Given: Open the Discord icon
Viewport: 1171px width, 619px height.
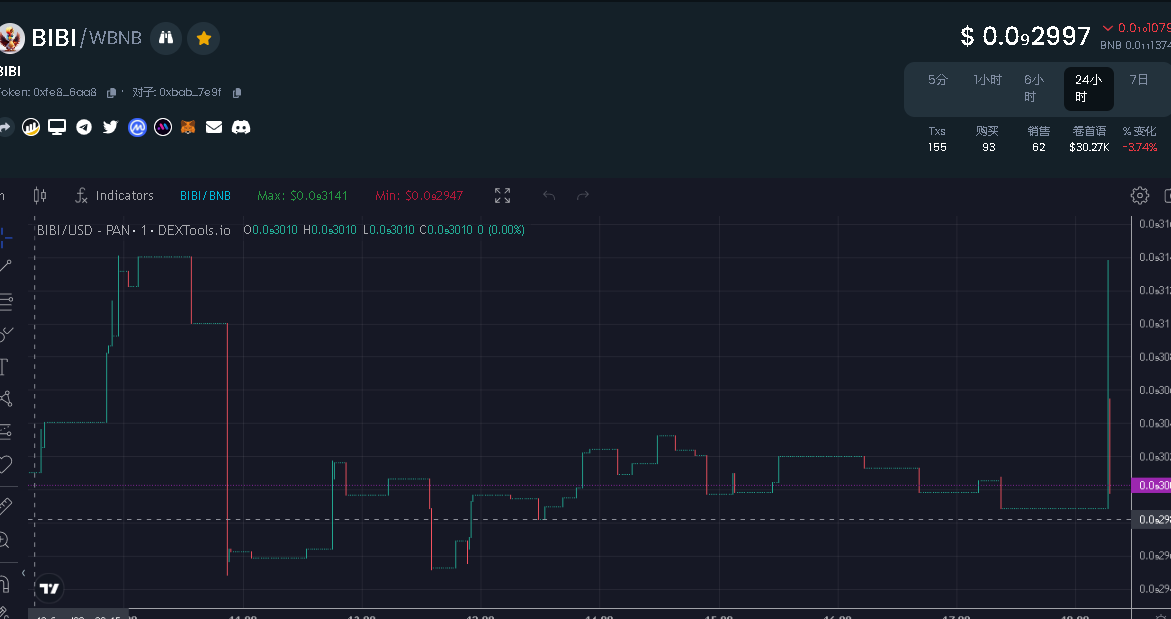Looking at the screenshot, I should (240, 127).
